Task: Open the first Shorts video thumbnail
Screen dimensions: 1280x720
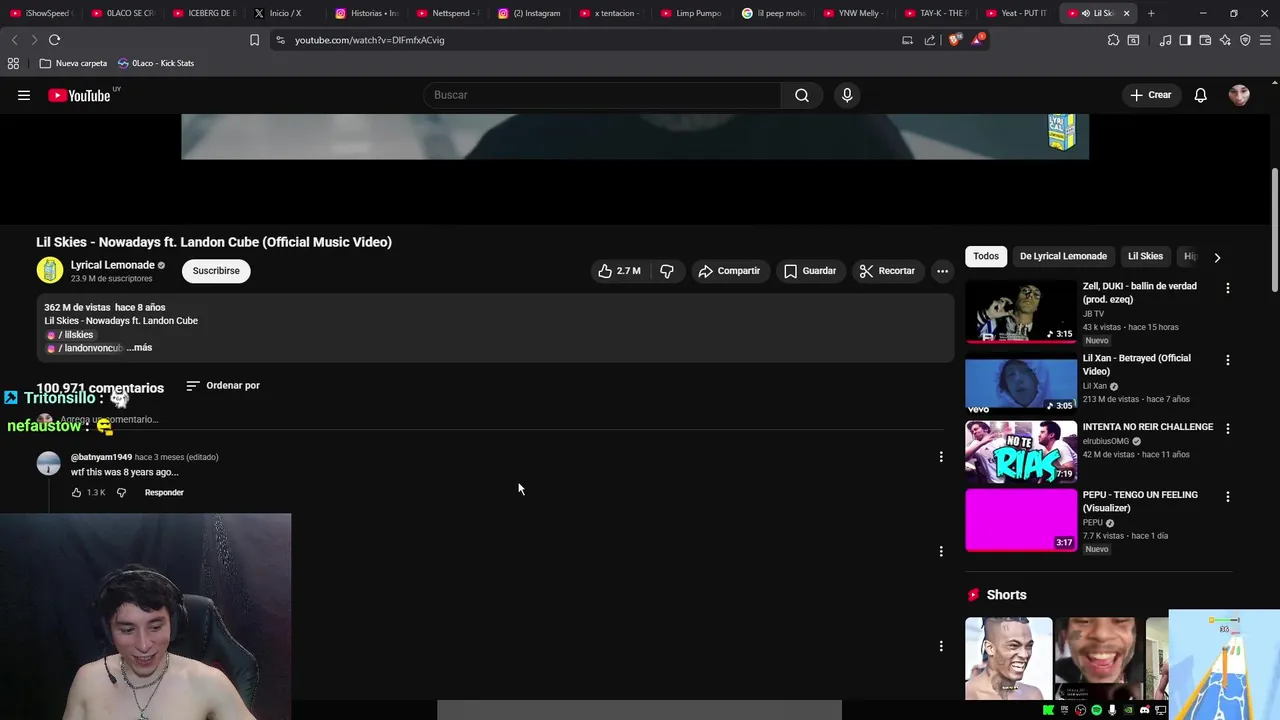Action: click(1008, 658)
